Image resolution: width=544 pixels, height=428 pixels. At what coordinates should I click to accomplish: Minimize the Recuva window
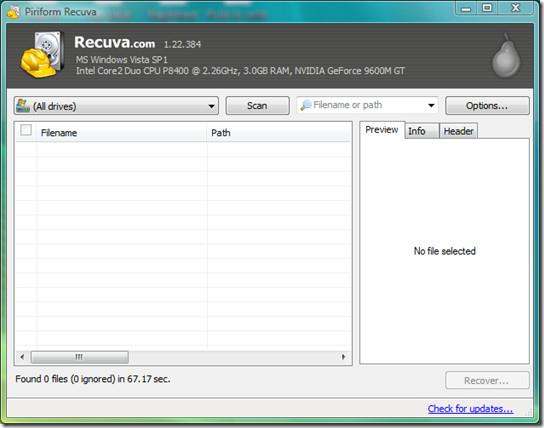[466, 8]
